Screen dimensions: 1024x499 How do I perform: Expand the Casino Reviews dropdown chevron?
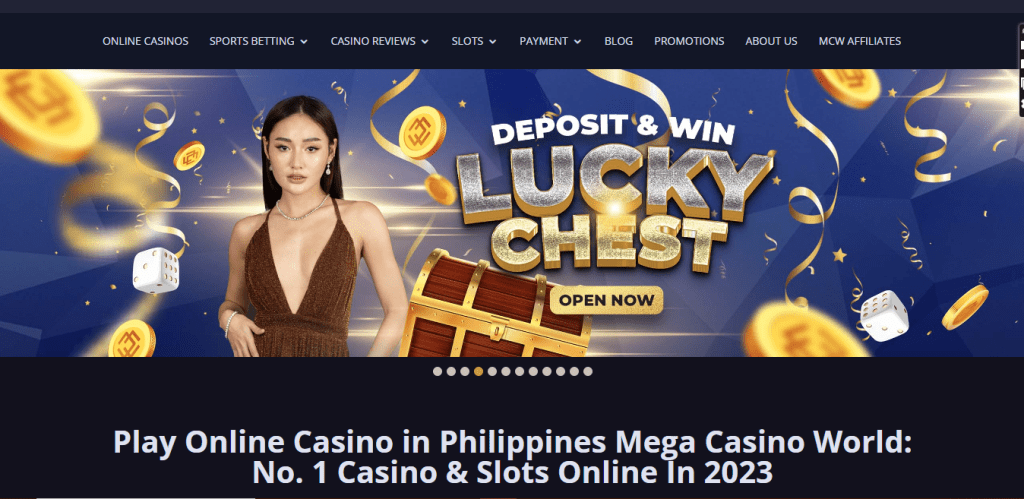tap(425, 41)
